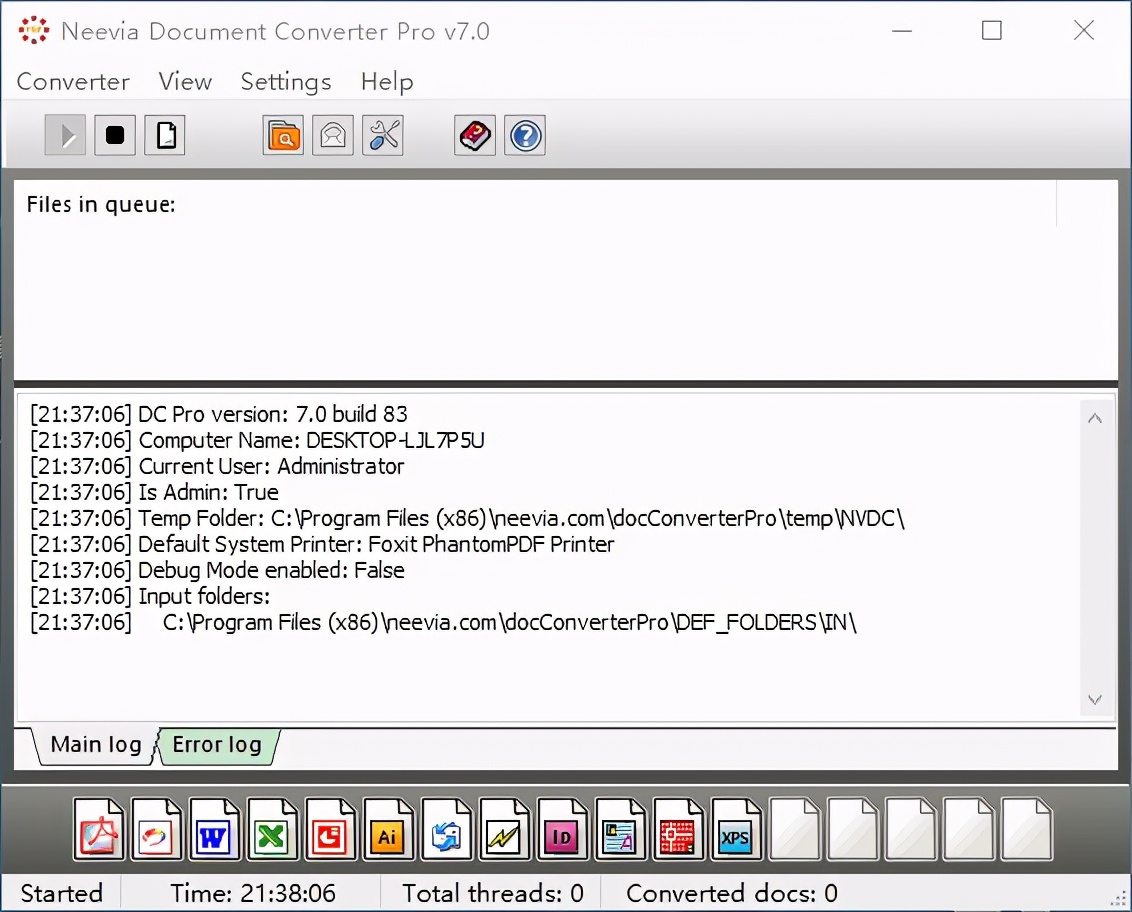Select the red-orange swirl file type icon
The image size is (1132, 912).
[157, 829]
